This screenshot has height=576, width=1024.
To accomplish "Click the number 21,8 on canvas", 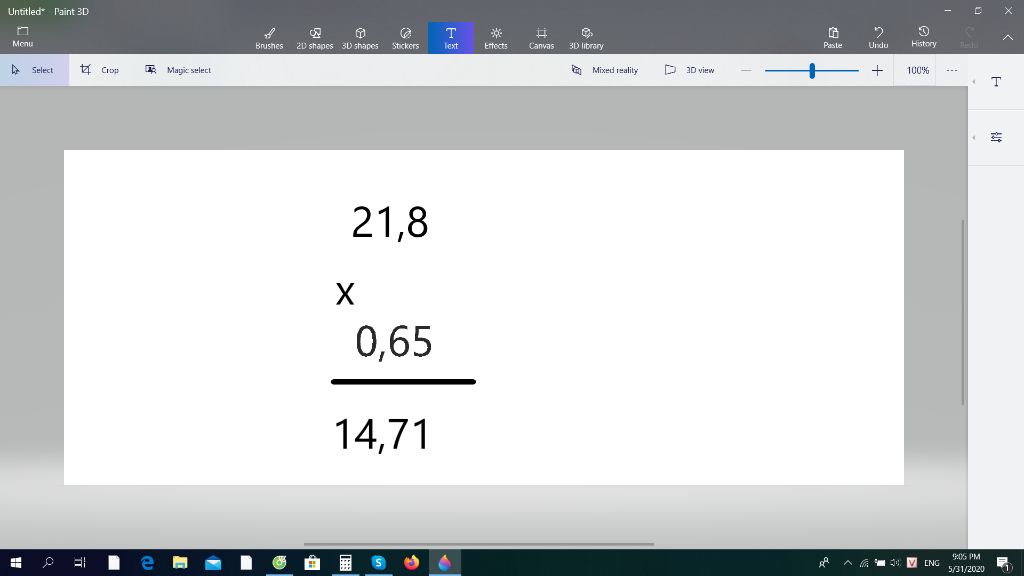I will (x=390, y=223).
